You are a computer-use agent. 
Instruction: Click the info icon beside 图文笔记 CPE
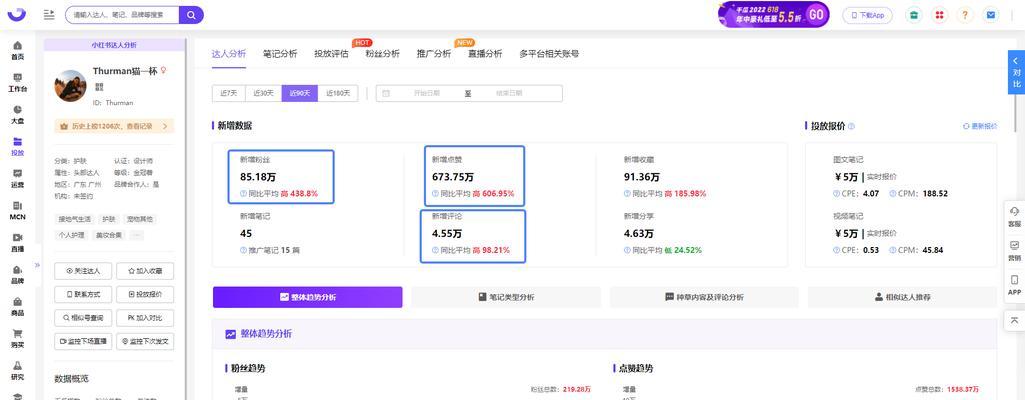836,193
